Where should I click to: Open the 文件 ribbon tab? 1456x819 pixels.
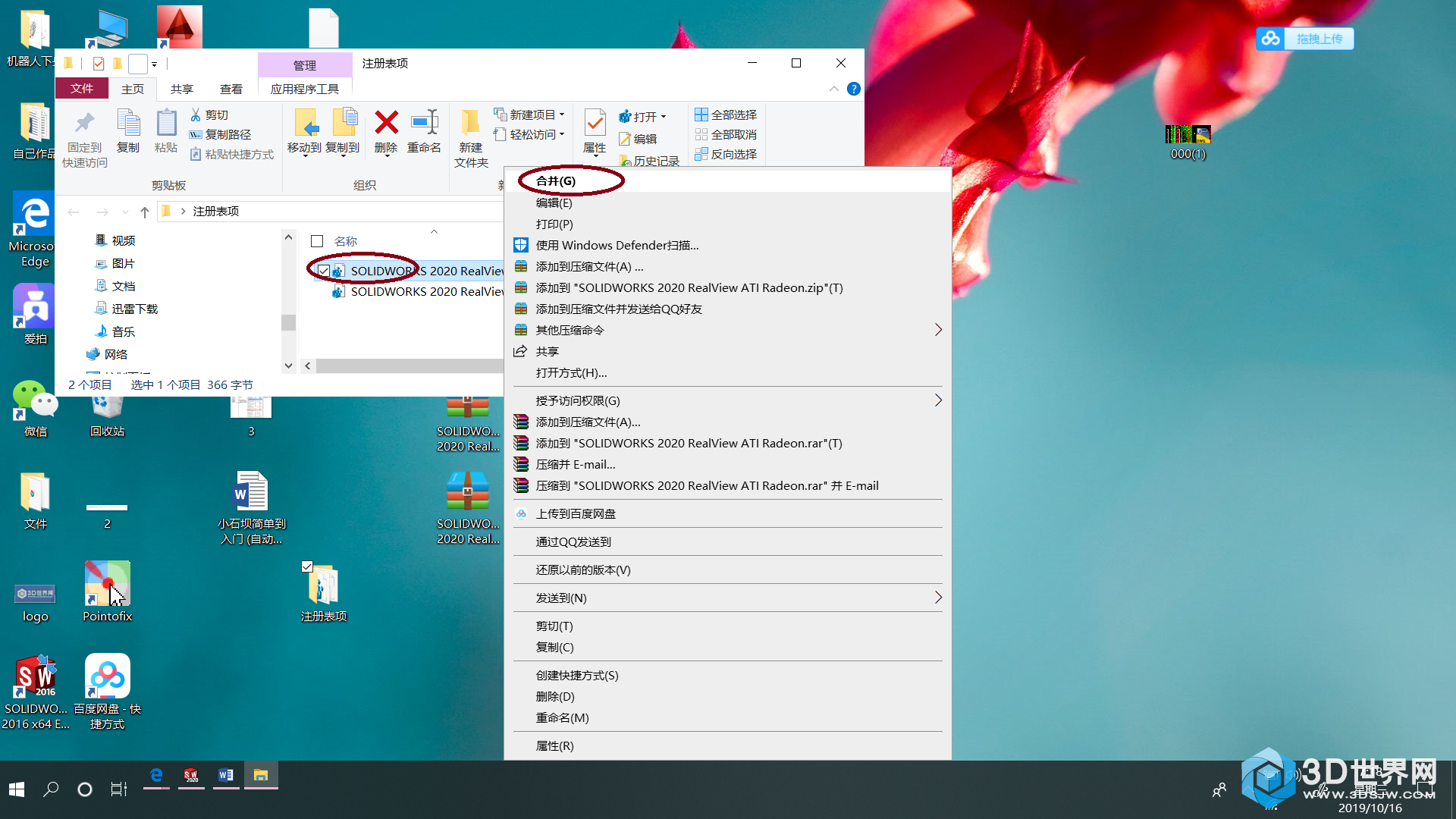[x=82, y=89]
